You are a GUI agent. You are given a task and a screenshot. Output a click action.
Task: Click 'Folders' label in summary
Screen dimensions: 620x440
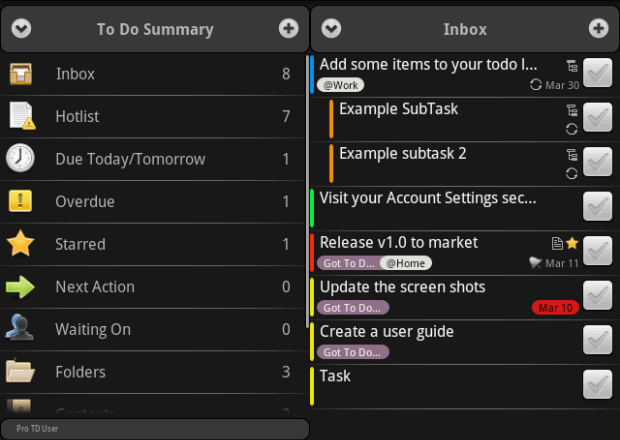pos(80,372)
